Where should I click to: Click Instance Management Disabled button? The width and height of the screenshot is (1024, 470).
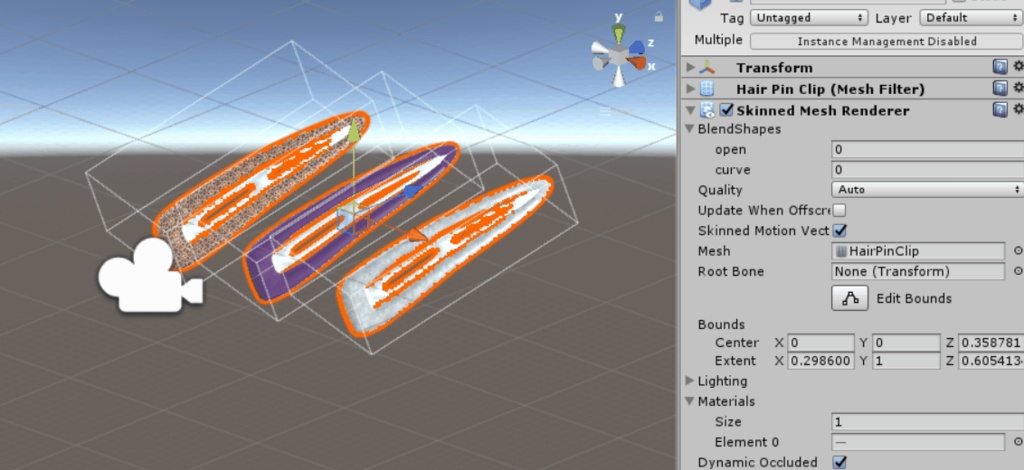click(886, 41)
